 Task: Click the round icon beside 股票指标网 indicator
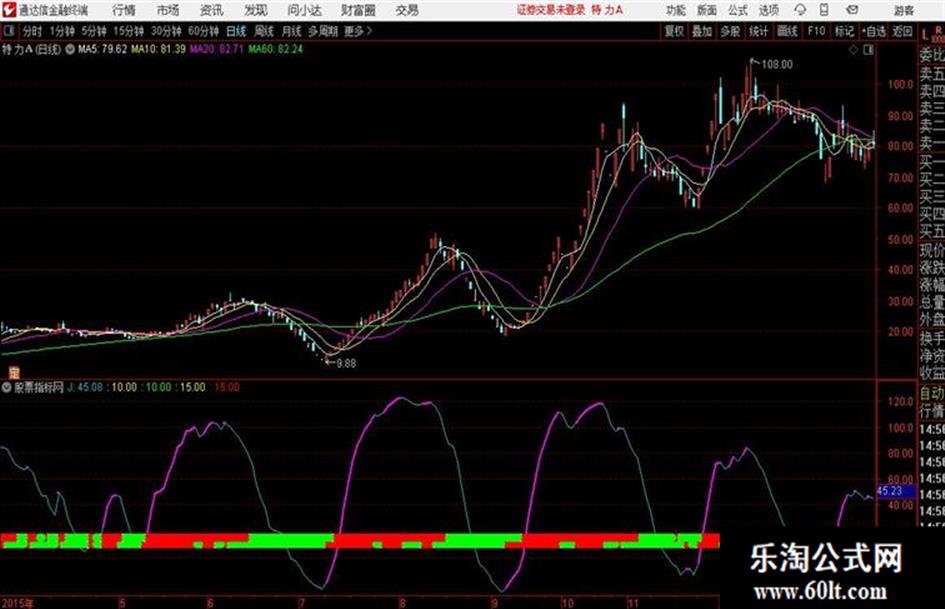coord(7,387)
